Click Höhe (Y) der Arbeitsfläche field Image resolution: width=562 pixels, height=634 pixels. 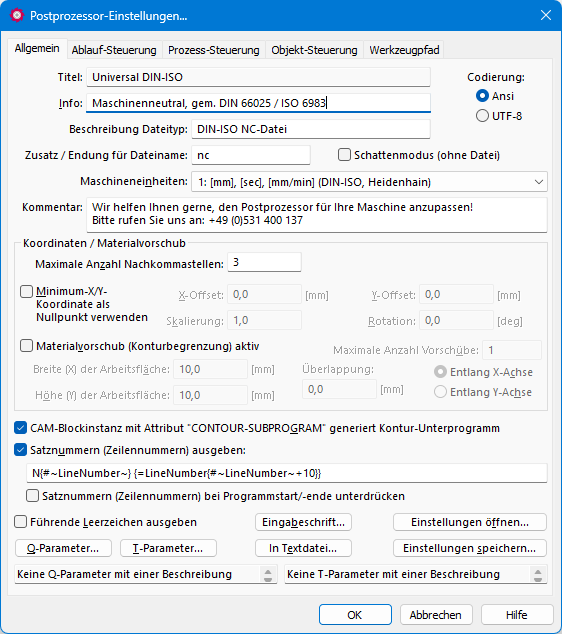point(210,395)
